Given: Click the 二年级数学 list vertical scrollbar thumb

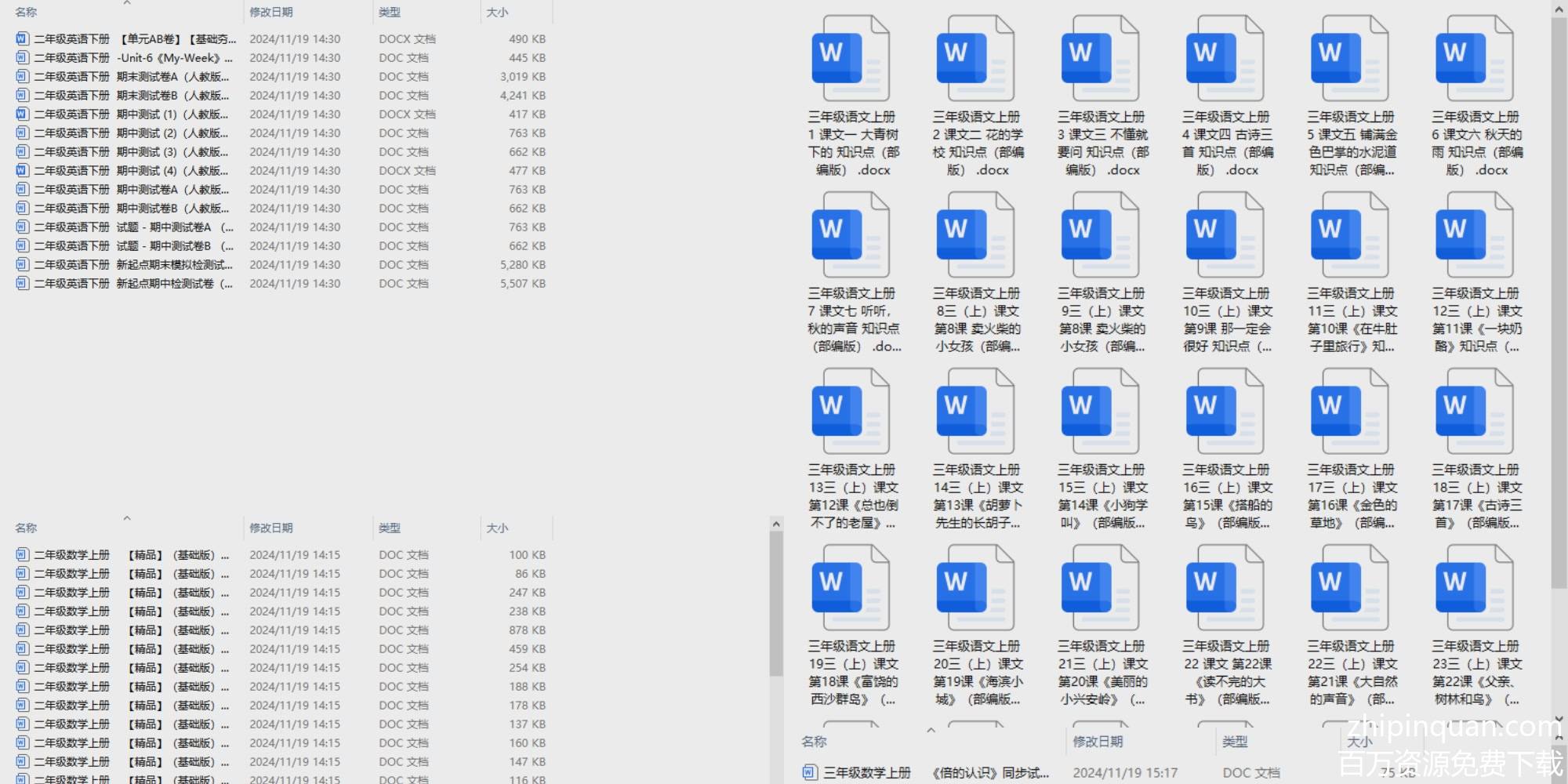Looking at the screenshot, I should (x=776, y=604).
